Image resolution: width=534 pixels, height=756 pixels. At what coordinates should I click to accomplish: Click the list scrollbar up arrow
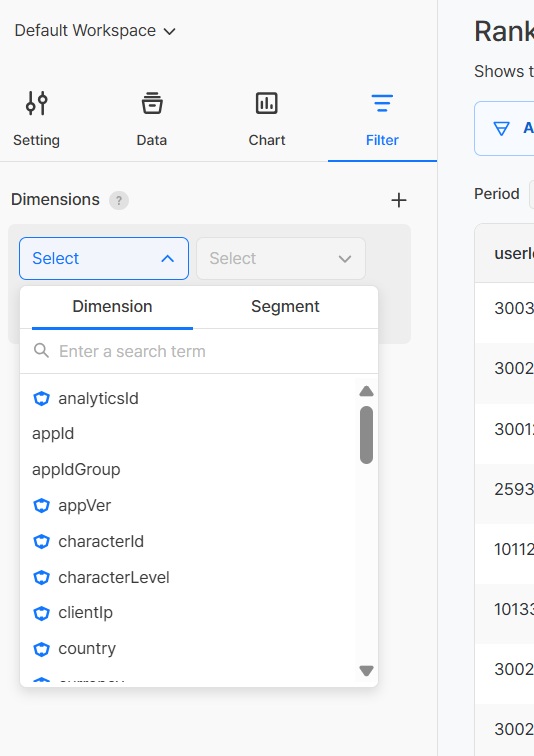[x=366, y=391]
